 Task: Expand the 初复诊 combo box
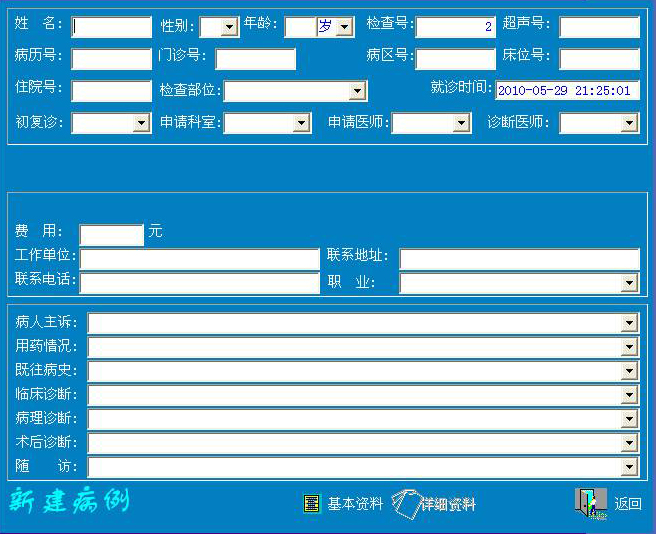(142, 123)
